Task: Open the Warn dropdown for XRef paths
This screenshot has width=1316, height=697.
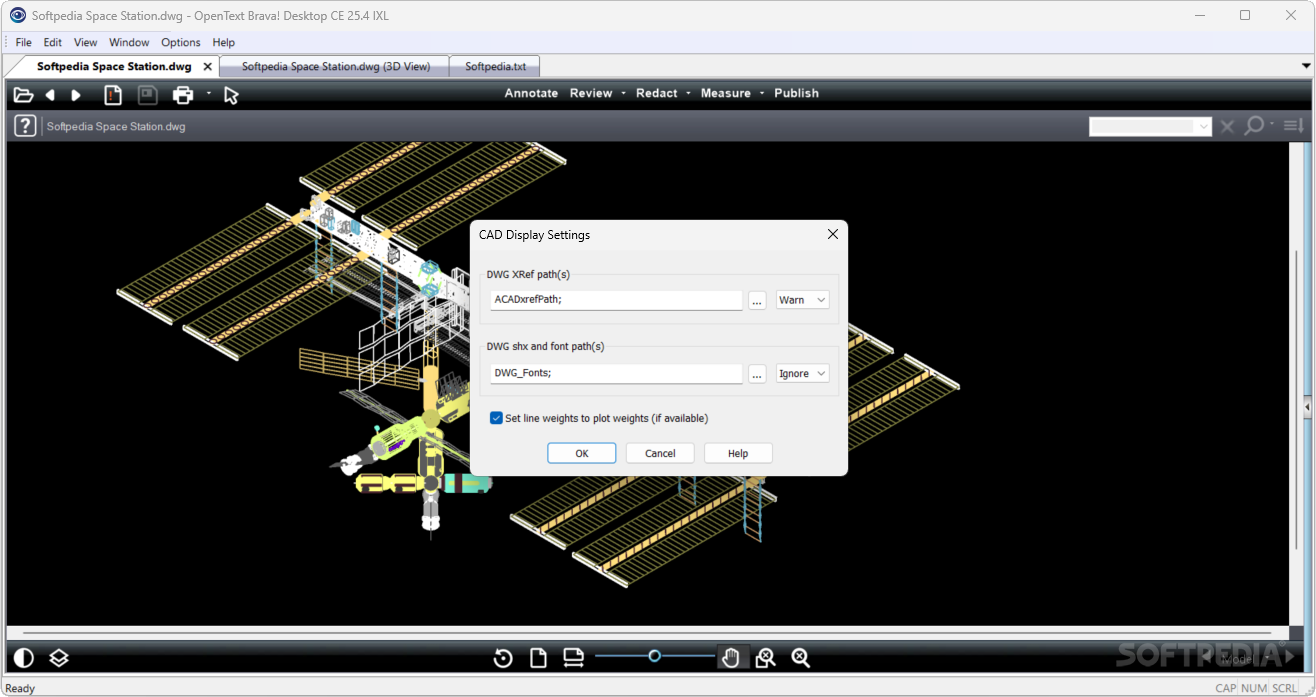Action: pos(803,300)
